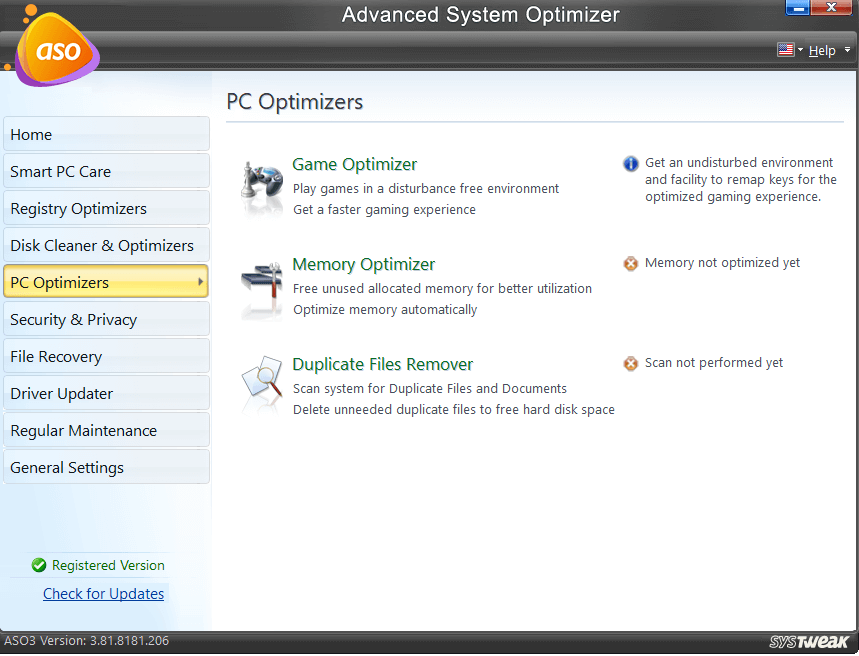This screenshot has width=859, height=656.
Task: Click the green Registered Version checkmark icon
Action: click(x=39, y=566)
